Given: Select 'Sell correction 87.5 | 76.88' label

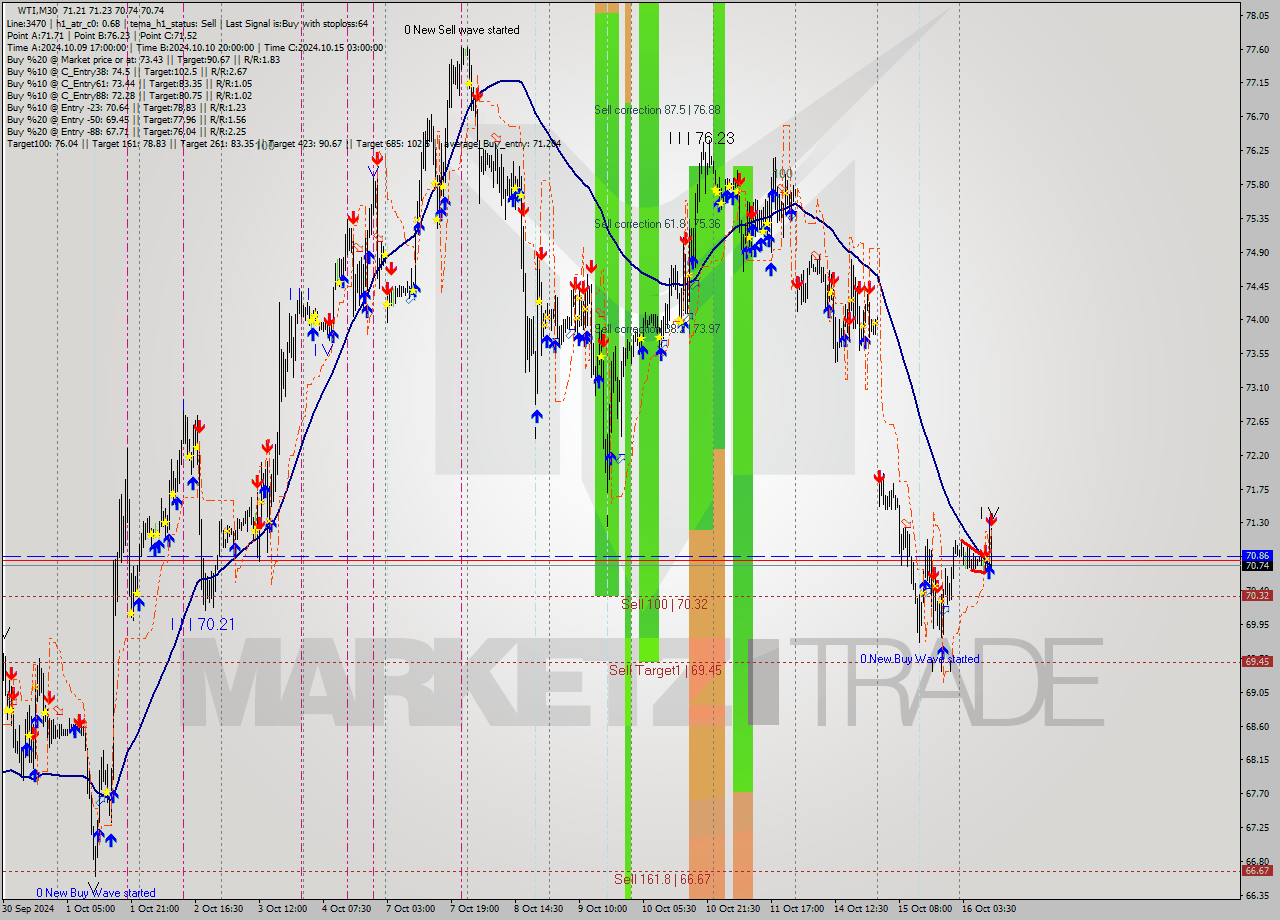Looking at the screenshot, I should (x=657, y=110).
